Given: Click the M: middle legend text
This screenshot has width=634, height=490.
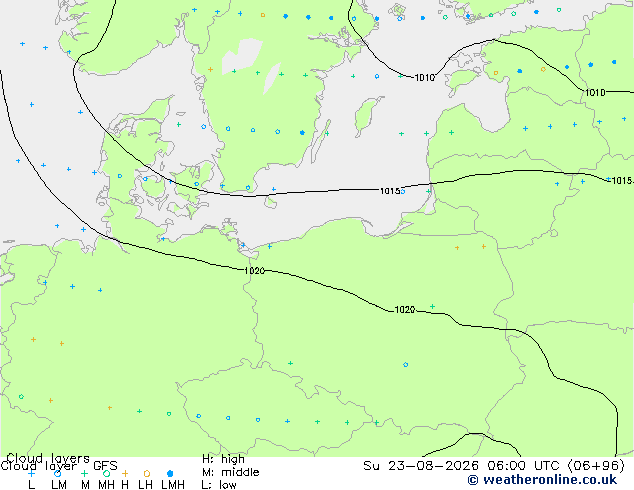Looking at the screenshot, I should click(x=231, y=472).
